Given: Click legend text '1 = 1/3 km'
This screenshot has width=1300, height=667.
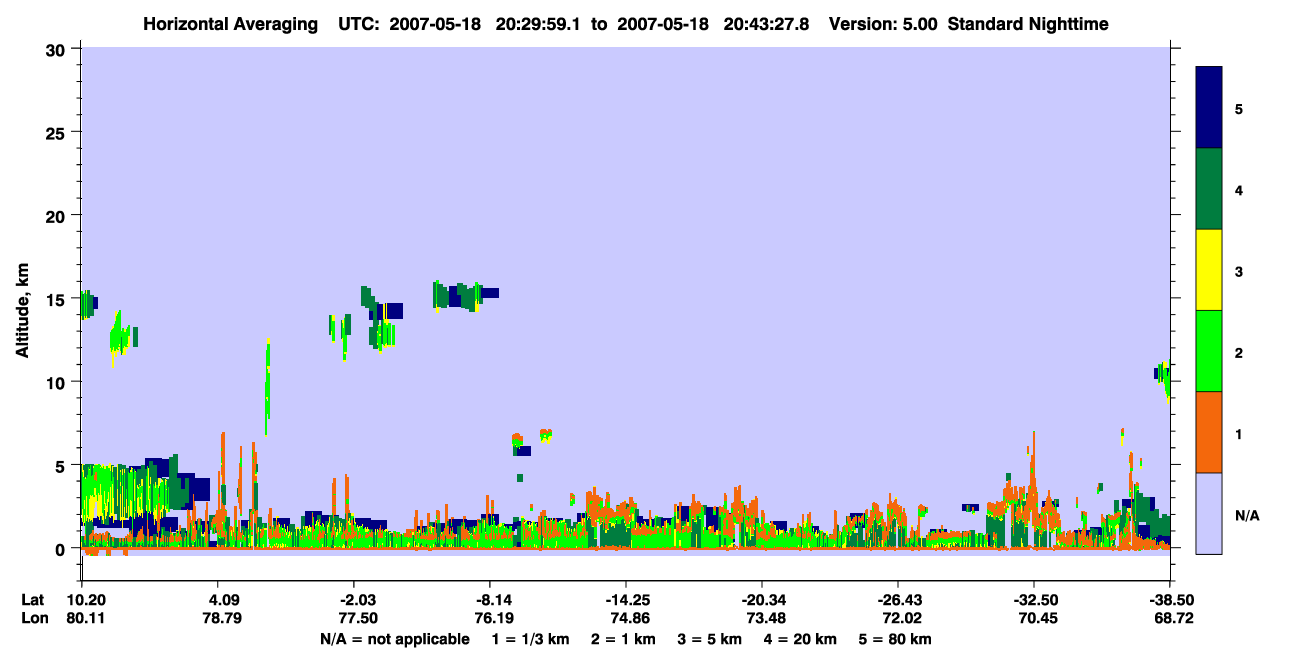Looking at the screenshot, I should tap(531, 639).
